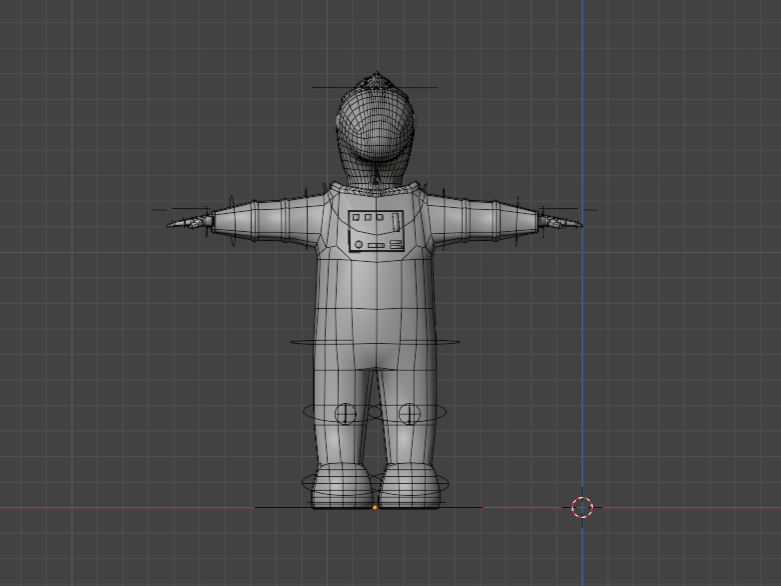Viewport: 781px width, 586px height.
Task: Select the belly area of the torso
Action: [375, 300]
